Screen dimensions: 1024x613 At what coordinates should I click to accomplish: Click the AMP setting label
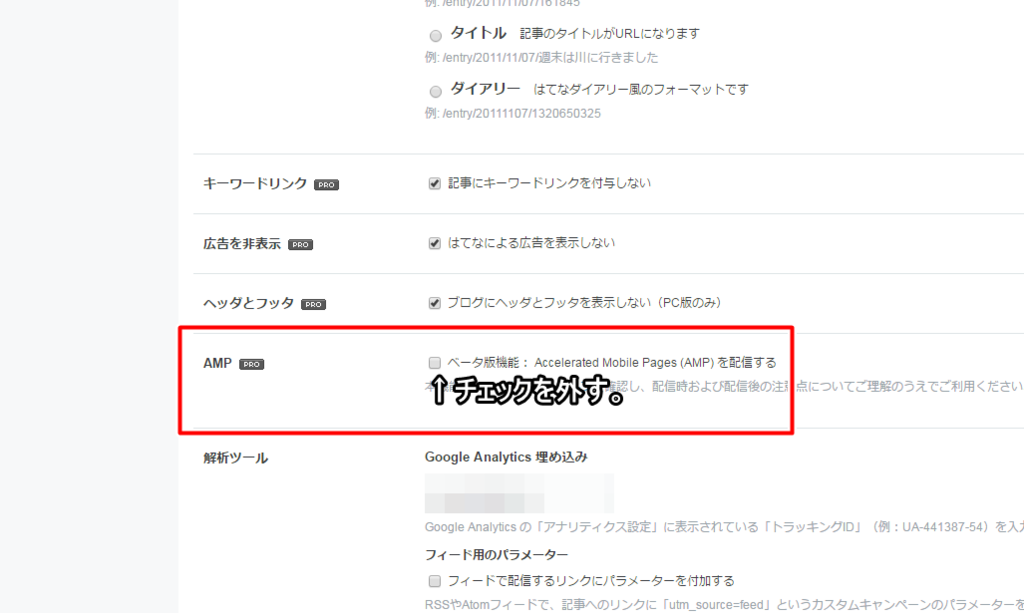click(217, 363)
